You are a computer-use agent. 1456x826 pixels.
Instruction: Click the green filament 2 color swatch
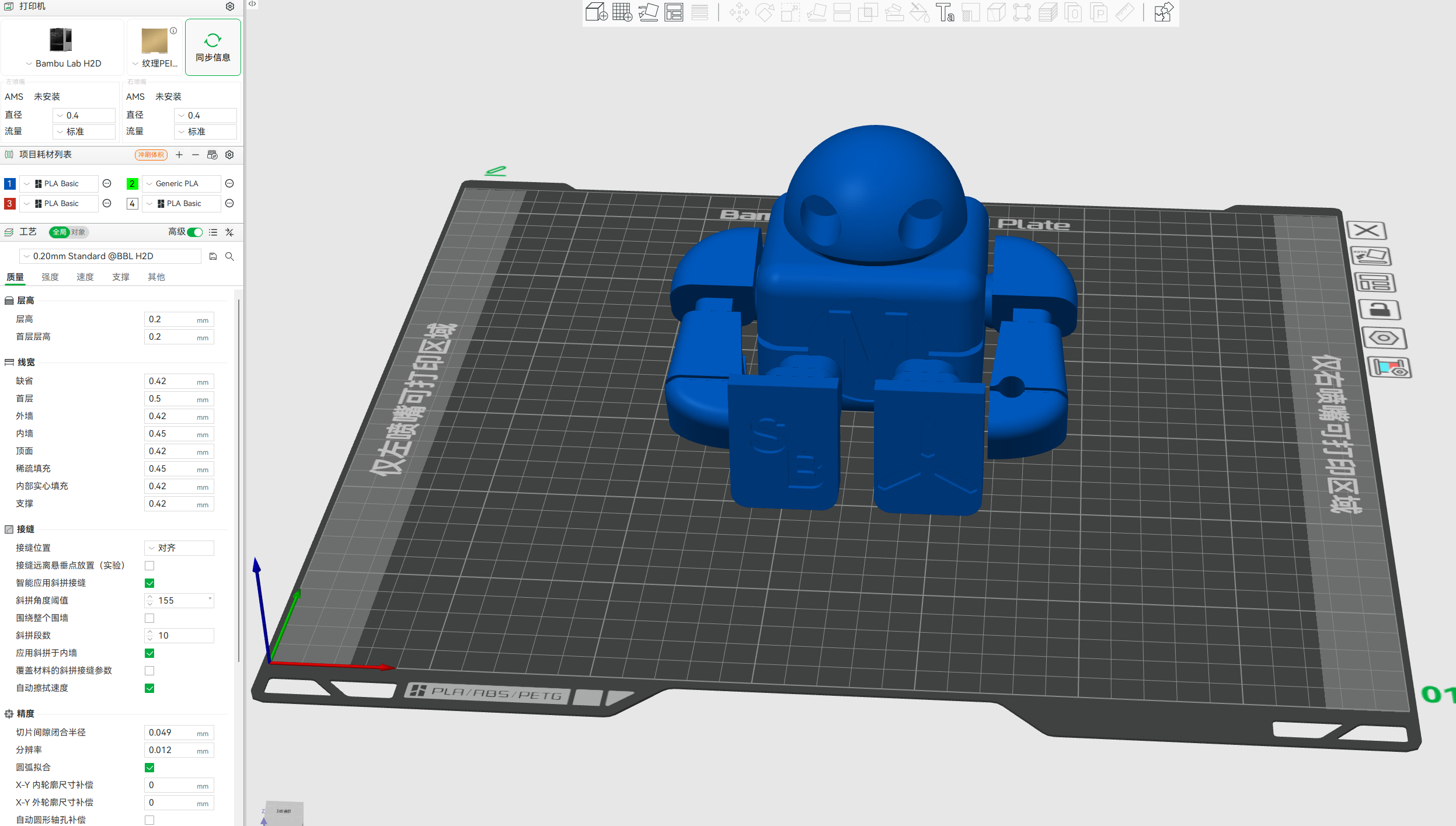132,184
